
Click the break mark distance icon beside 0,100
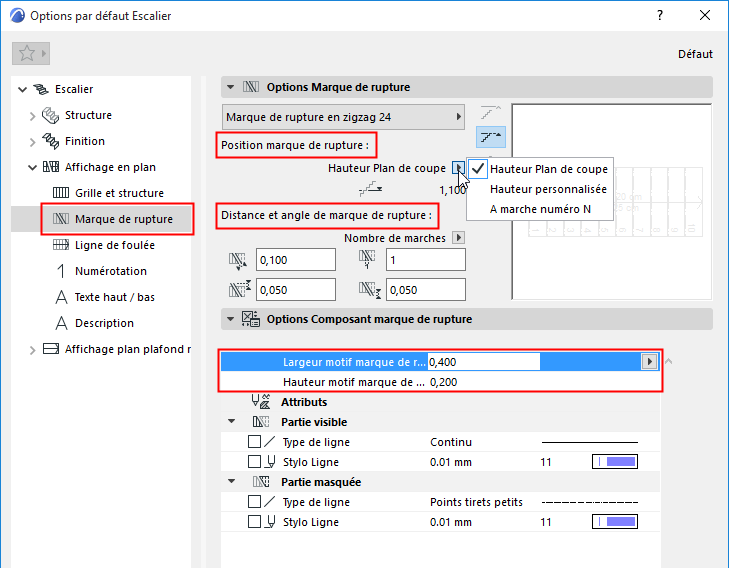(x=238, y=261)
